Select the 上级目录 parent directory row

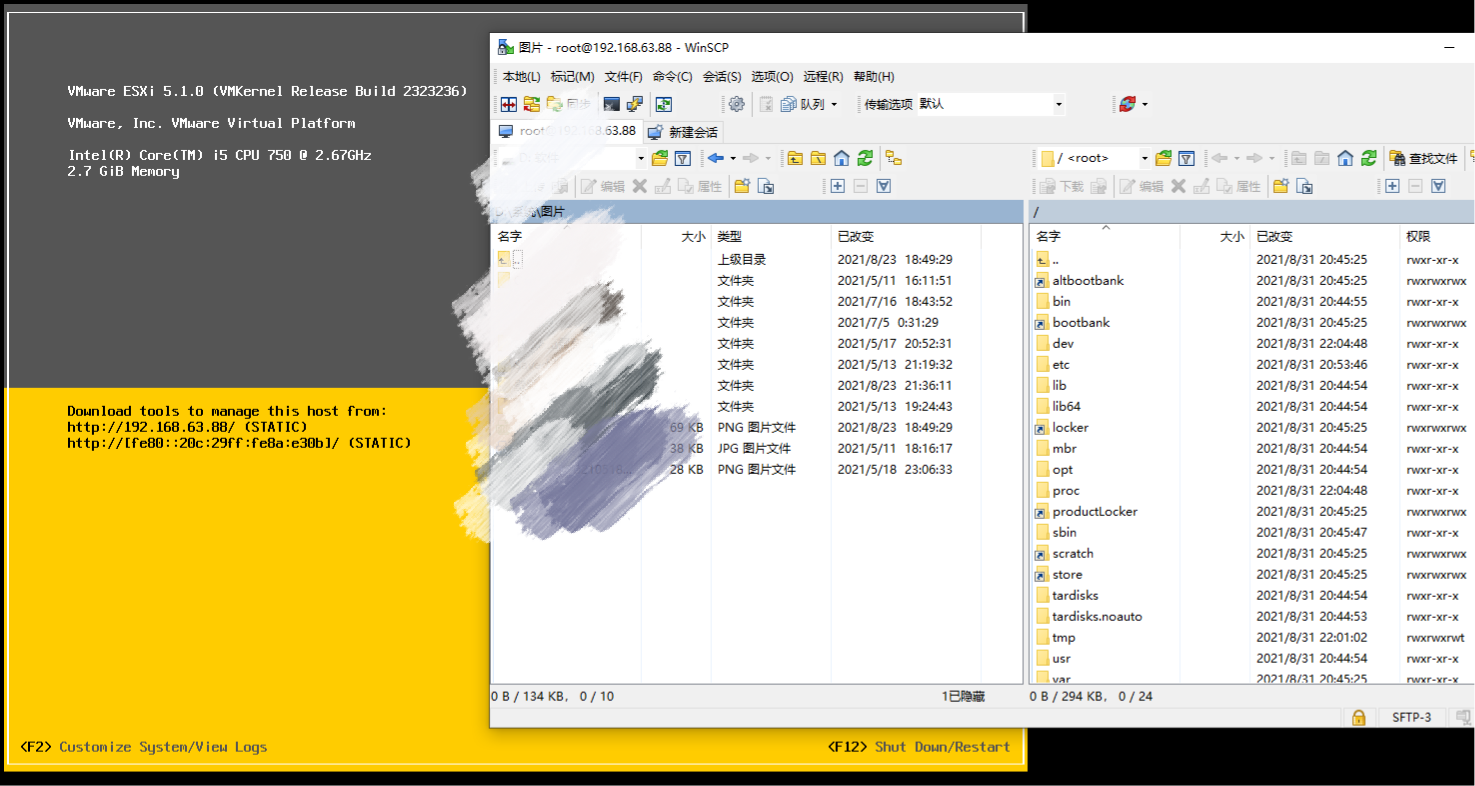(x=756, y=260)
